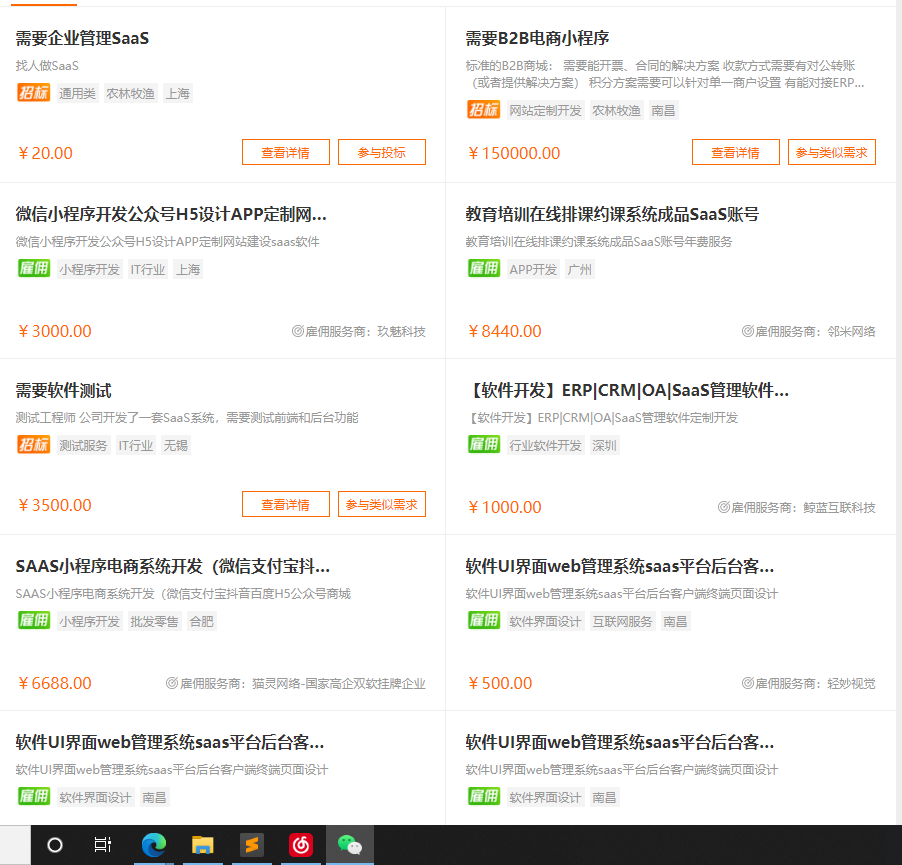Open 教育培训在线排课约课系统成品SaaS账号 title
The width and height of the screenshot is (902, 865).
(612, 215)
